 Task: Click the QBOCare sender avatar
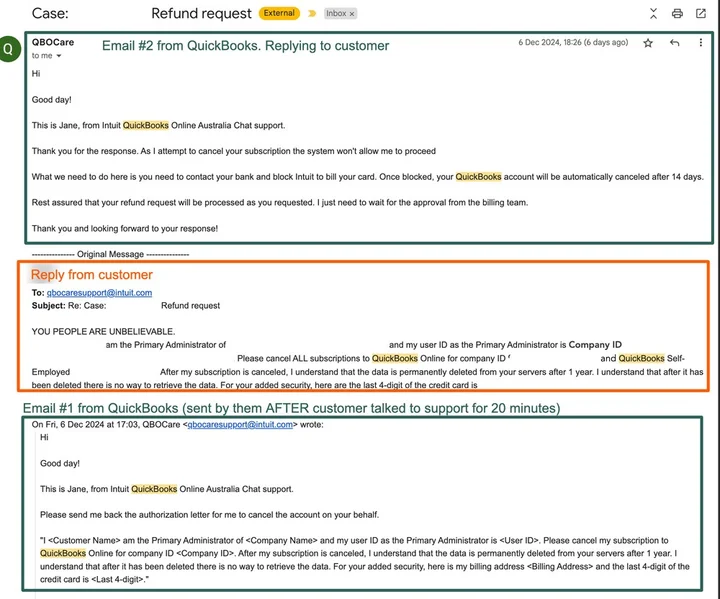click(x=11, y=49)
